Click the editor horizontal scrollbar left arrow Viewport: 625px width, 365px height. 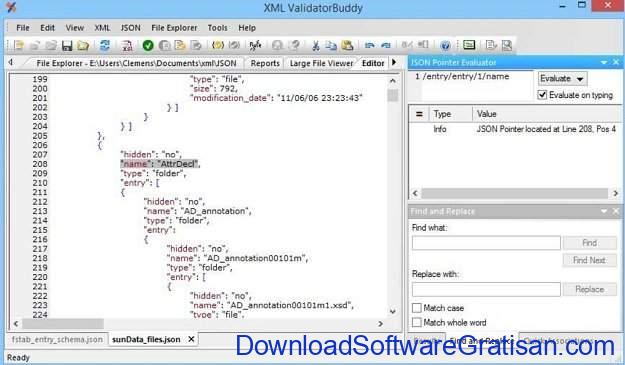point(16,324)
